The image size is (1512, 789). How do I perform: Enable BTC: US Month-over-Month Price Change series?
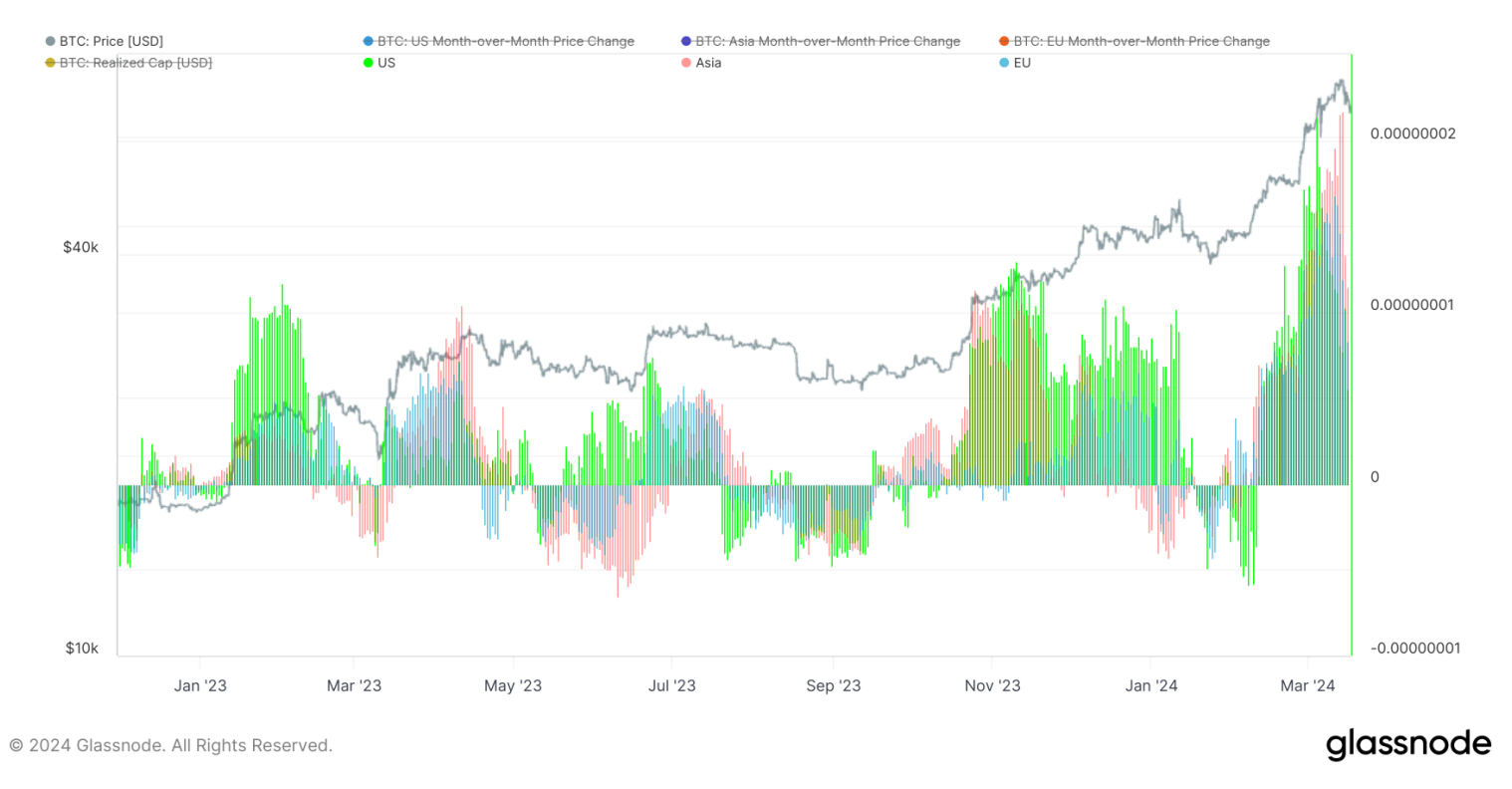pos(505,42)
